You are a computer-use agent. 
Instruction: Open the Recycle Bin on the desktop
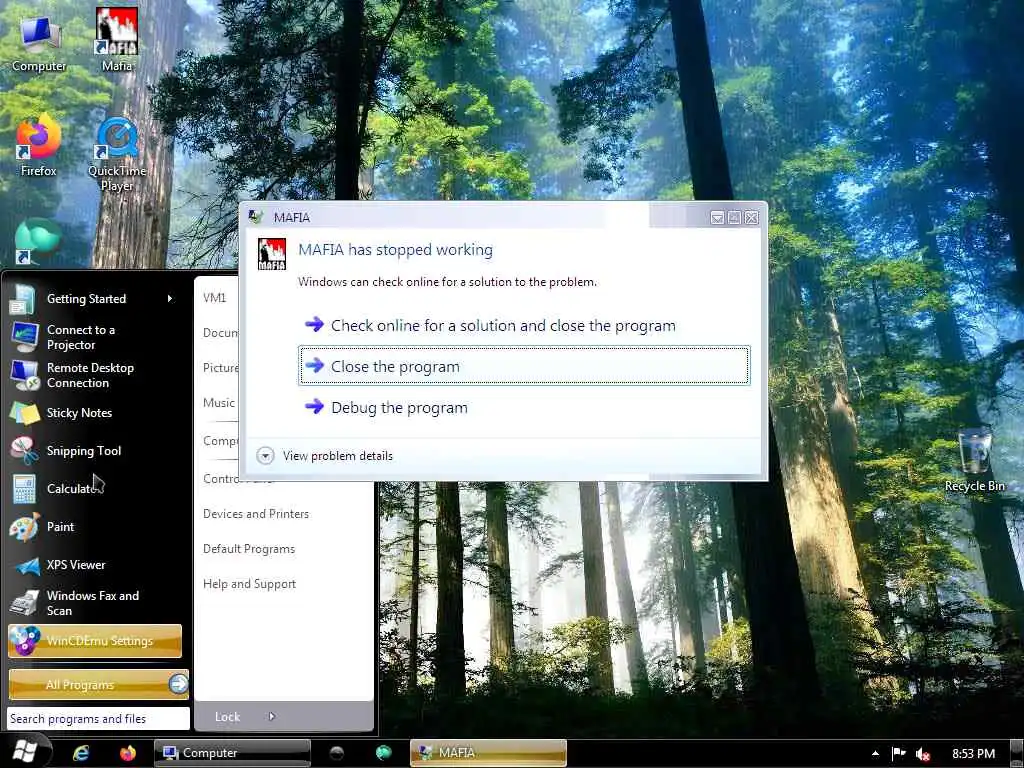point(975,460)
